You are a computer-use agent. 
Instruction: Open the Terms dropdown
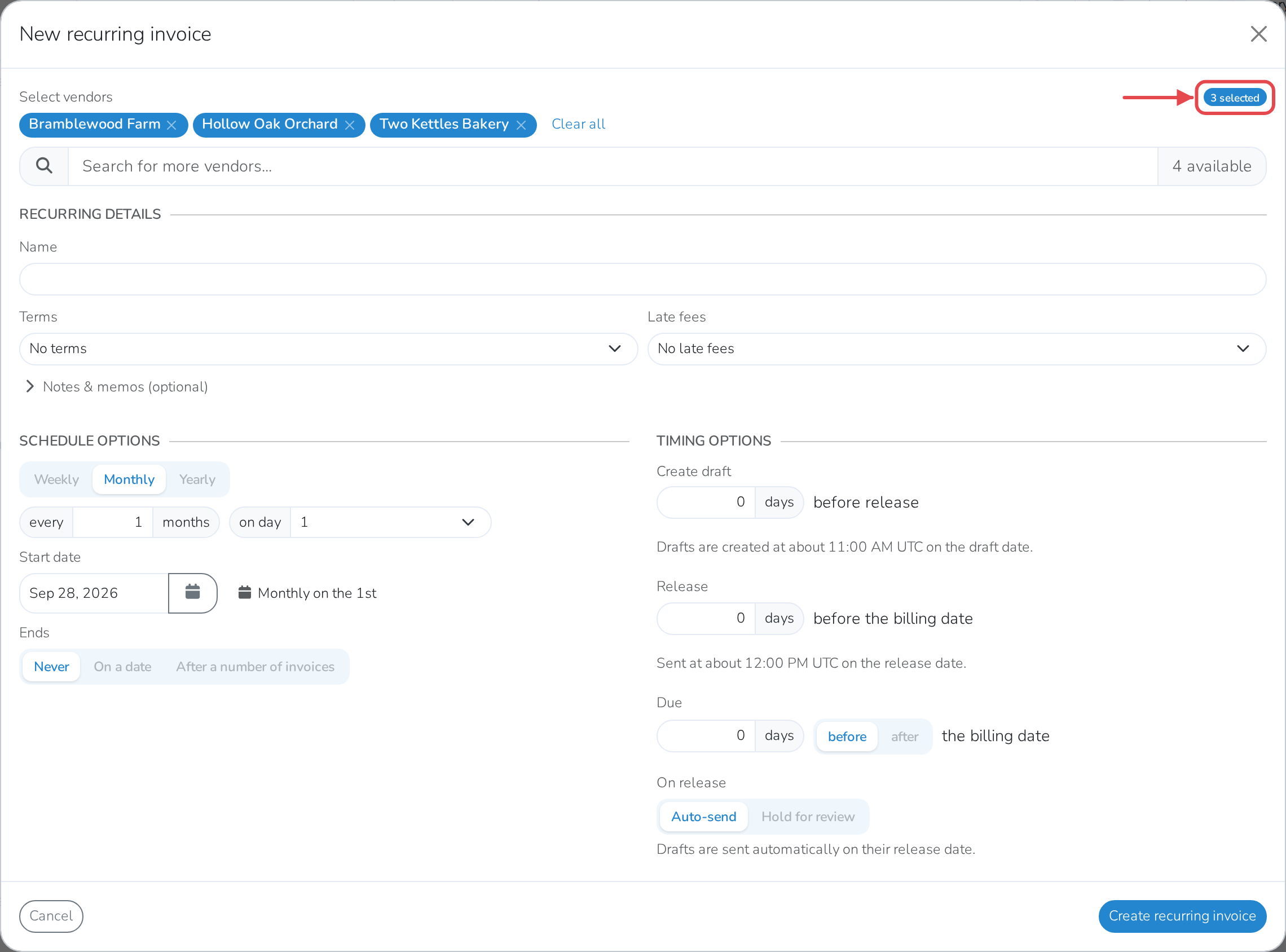click(328, 349)
